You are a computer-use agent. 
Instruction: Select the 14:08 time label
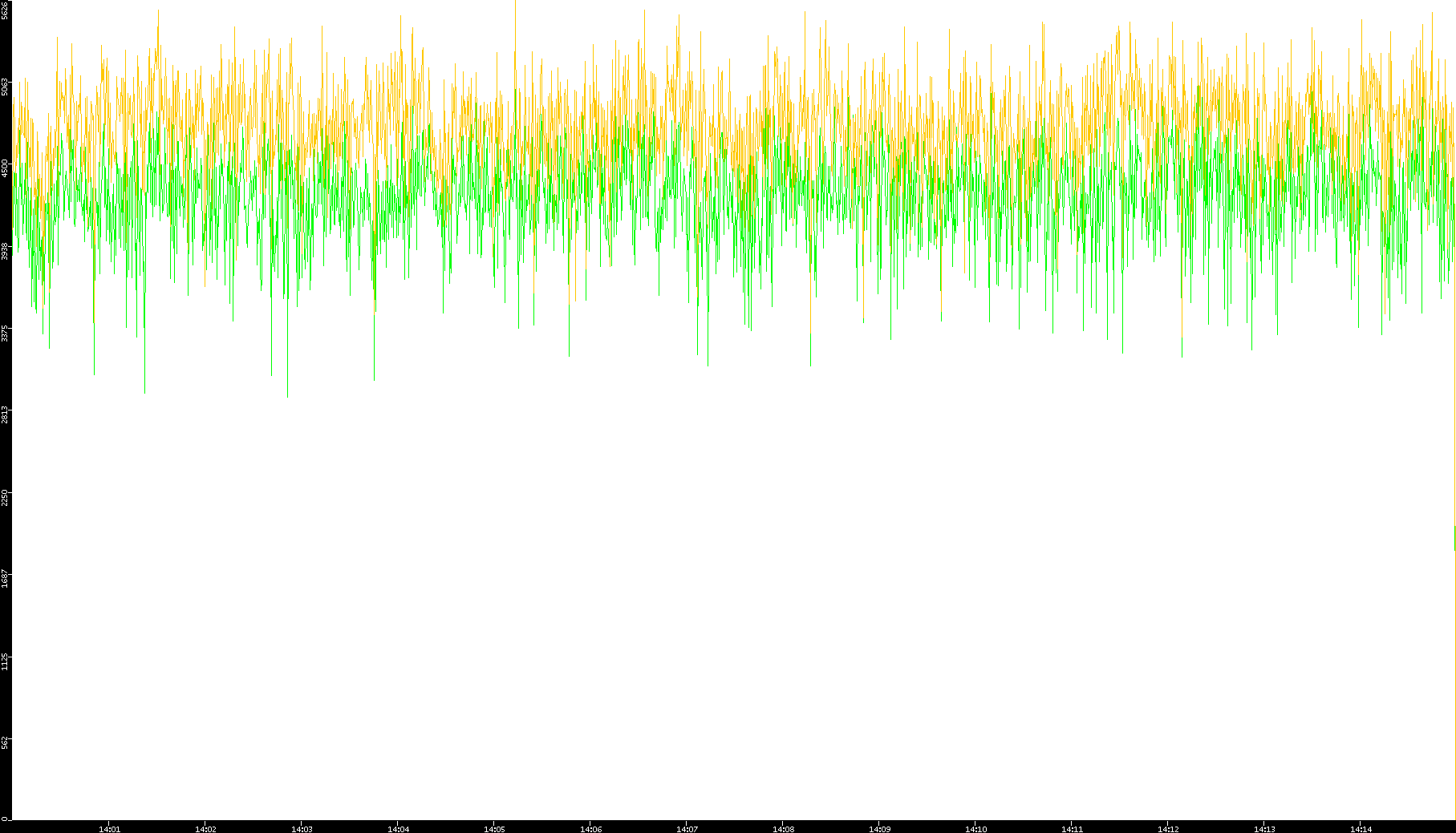click(784, 829)
